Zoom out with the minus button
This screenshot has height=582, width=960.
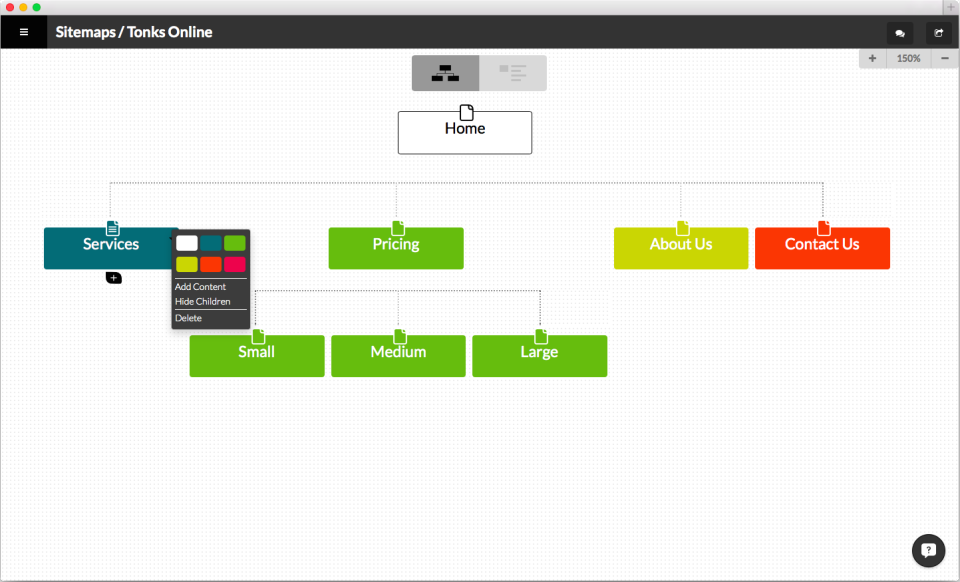945,59
